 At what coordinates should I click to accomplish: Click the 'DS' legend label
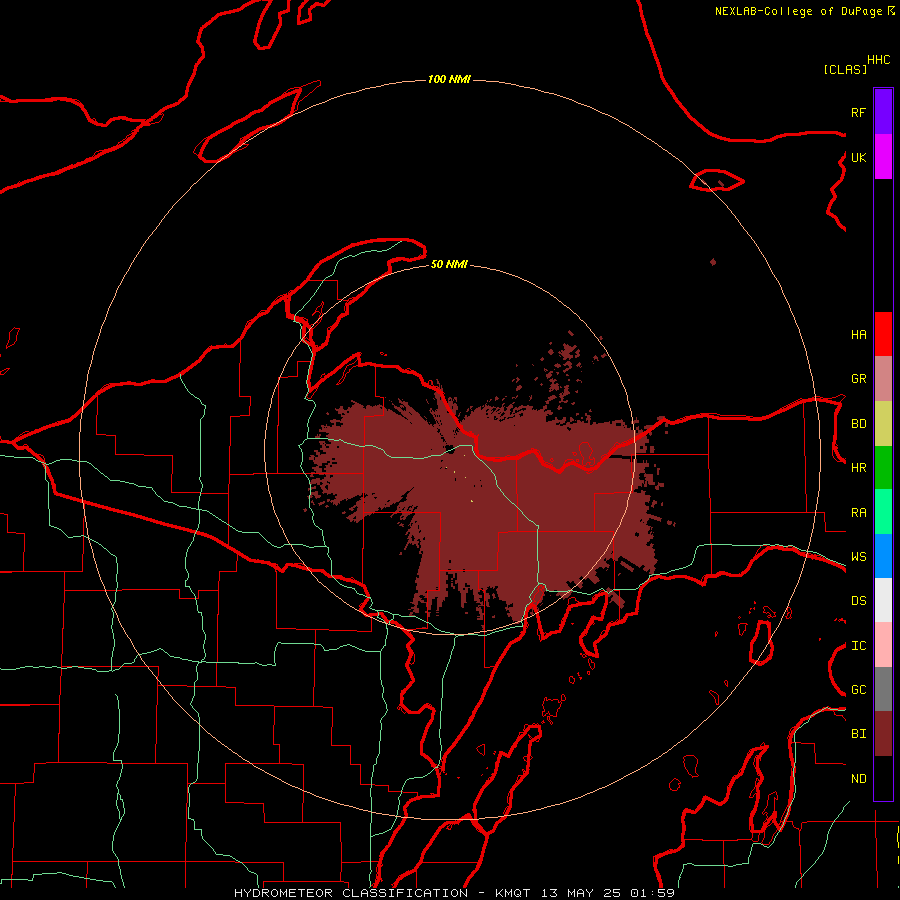click(x=858, y=601)
